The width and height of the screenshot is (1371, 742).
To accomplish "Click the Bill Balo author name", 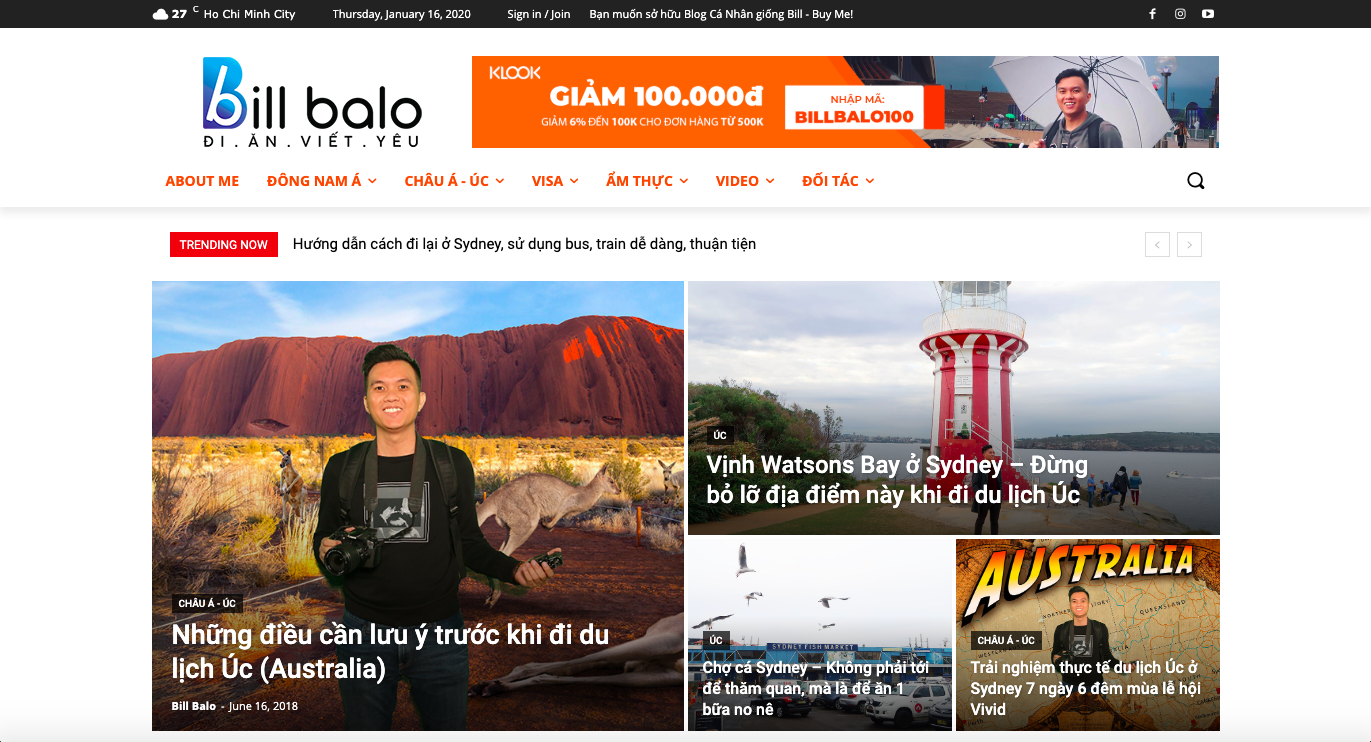I will click(193, 706).
